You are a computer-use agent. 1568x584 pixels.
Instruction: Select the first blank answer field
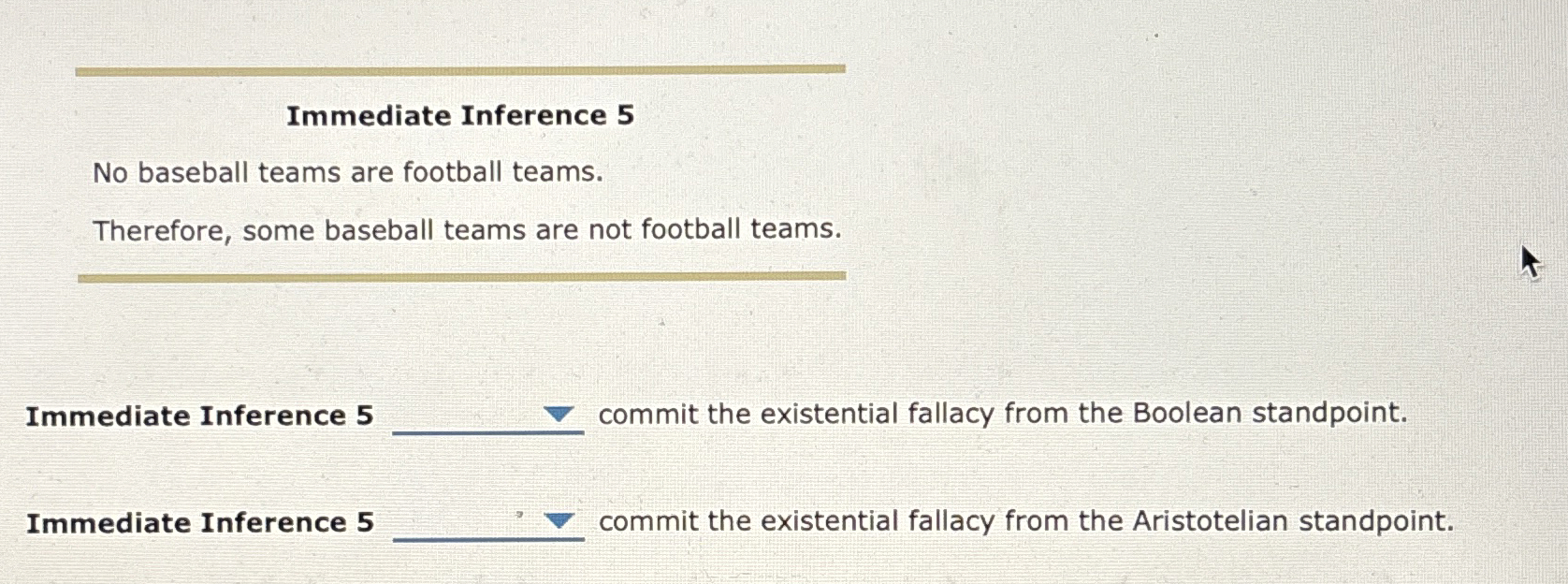pyautogui.click(x=477, y=421)
